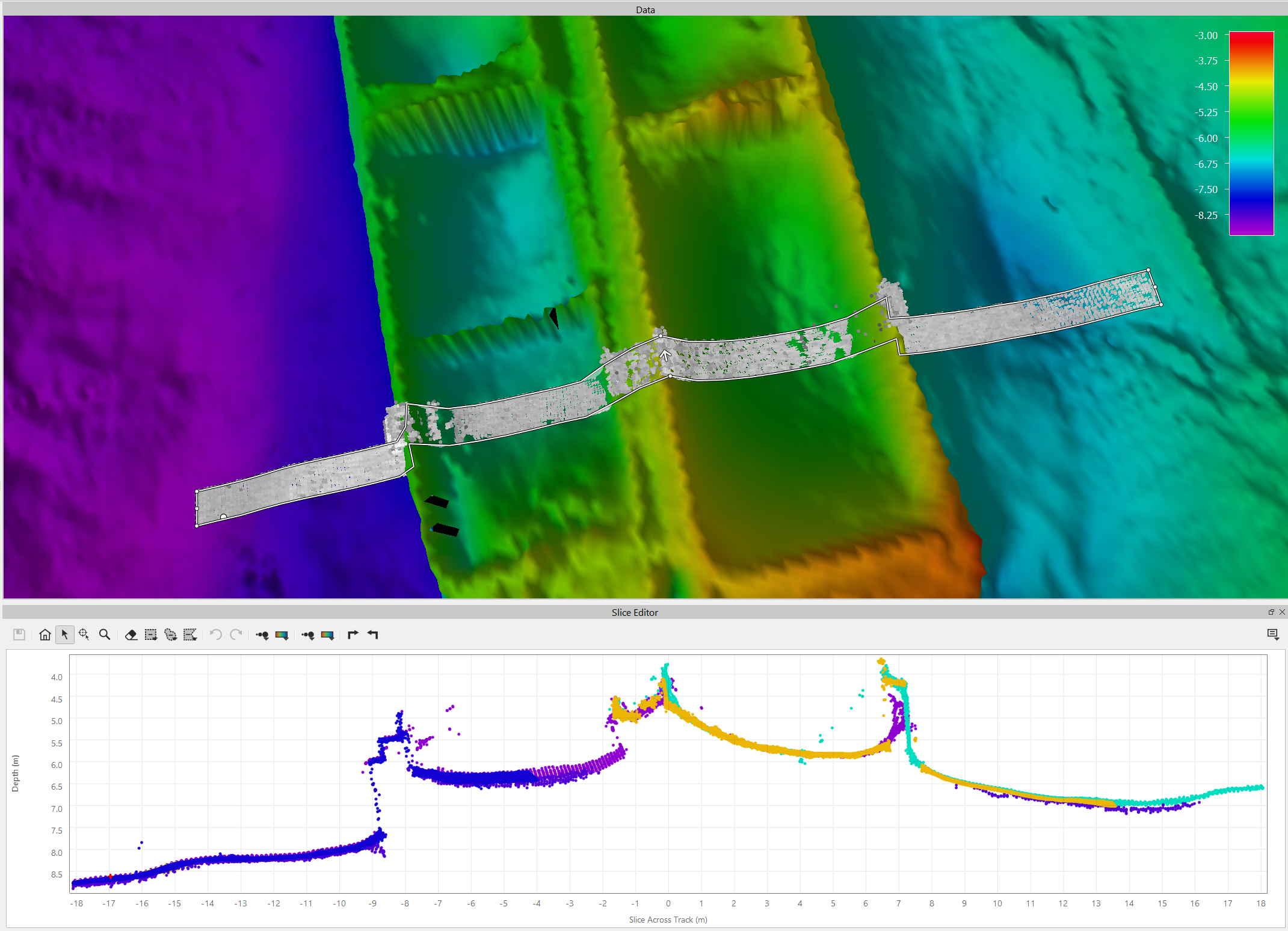Image resolution: width=1288 pixels, height=931 pixels.
Task: Choose the eraser tool
Action: 131,634
